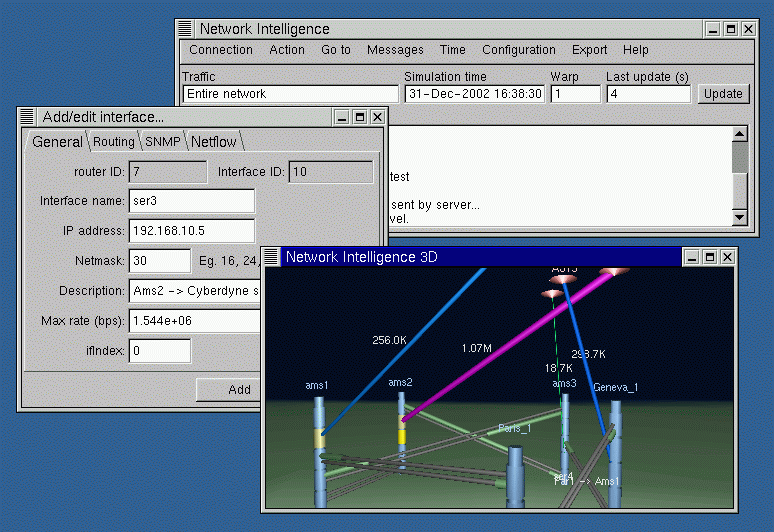
Task: Click the message log scroll up arrow
Action: click(739, 134)
